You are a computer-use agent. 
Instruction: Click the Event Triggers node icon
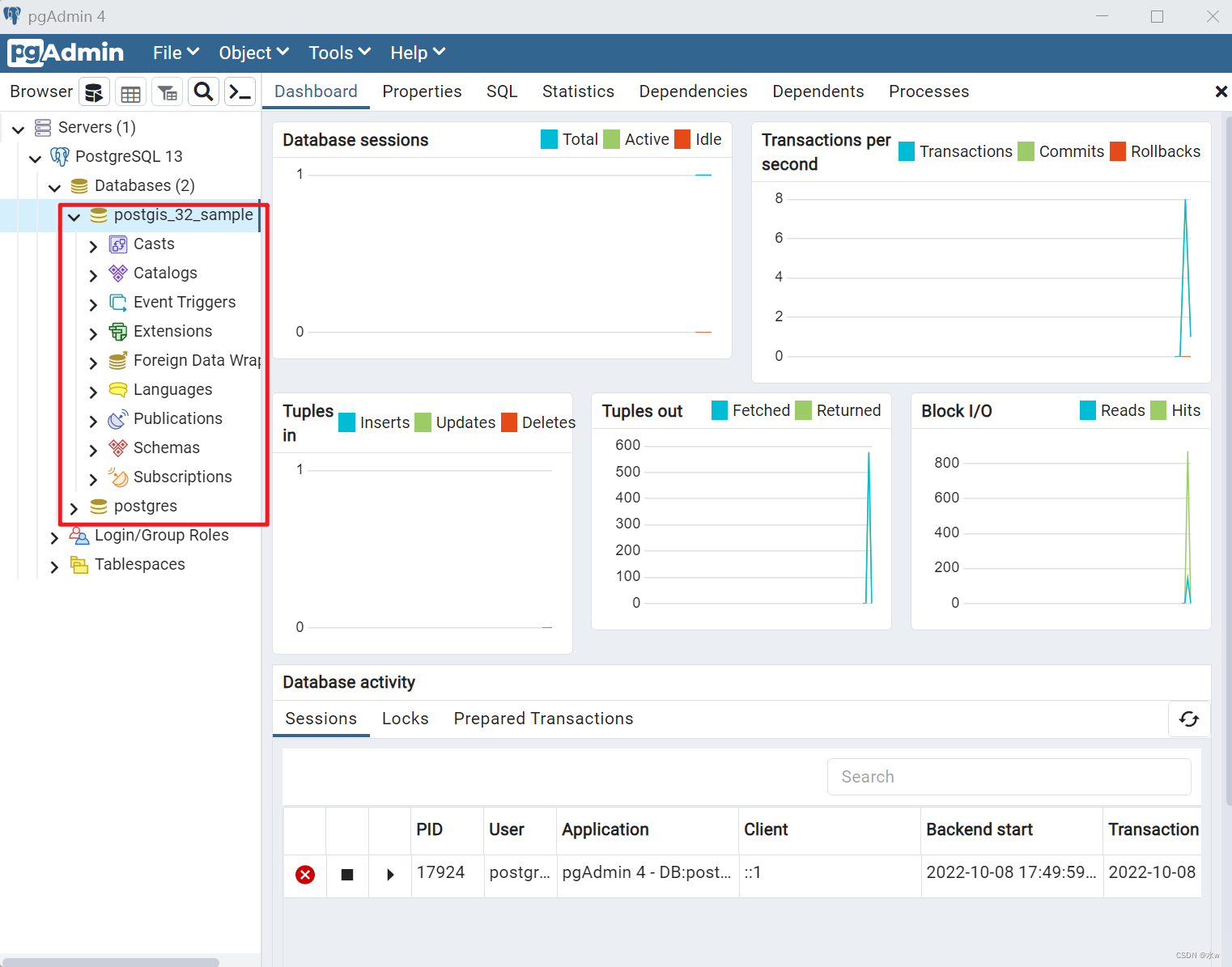[x=118, y=303]
